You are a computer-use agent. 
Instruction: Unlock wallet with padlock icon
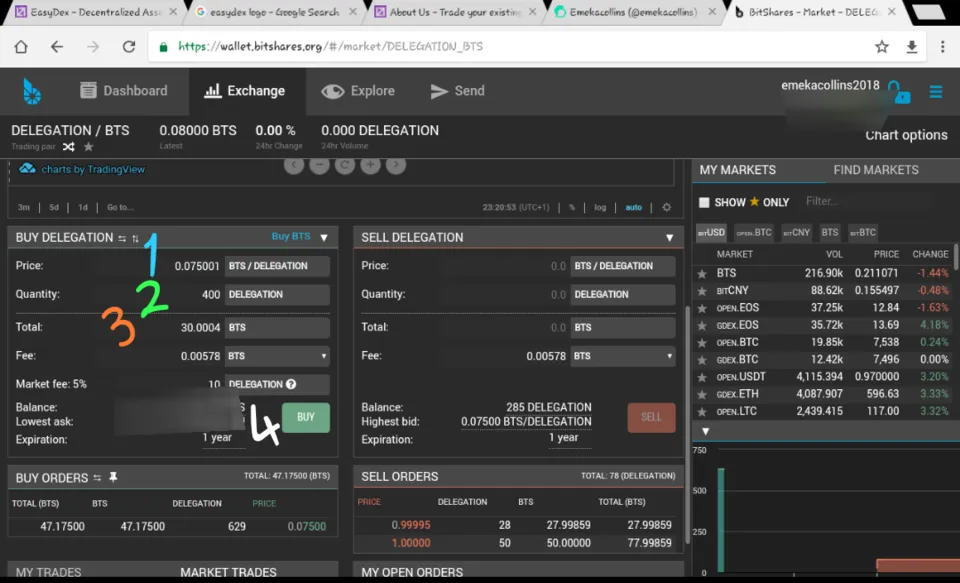click(899, 92)
